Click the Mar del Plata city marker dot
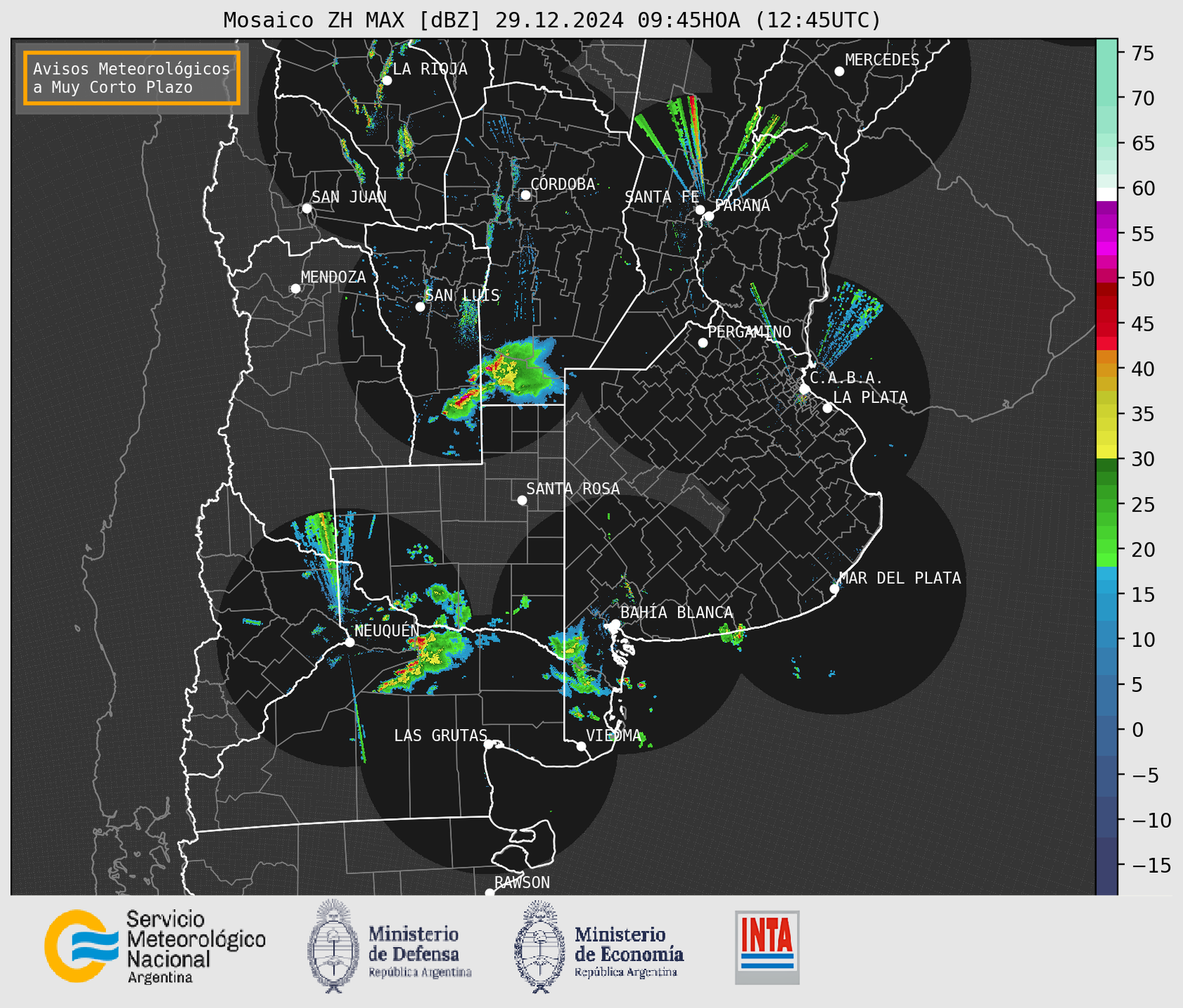Viewport: 1183px width, 1008px height. 834,589
